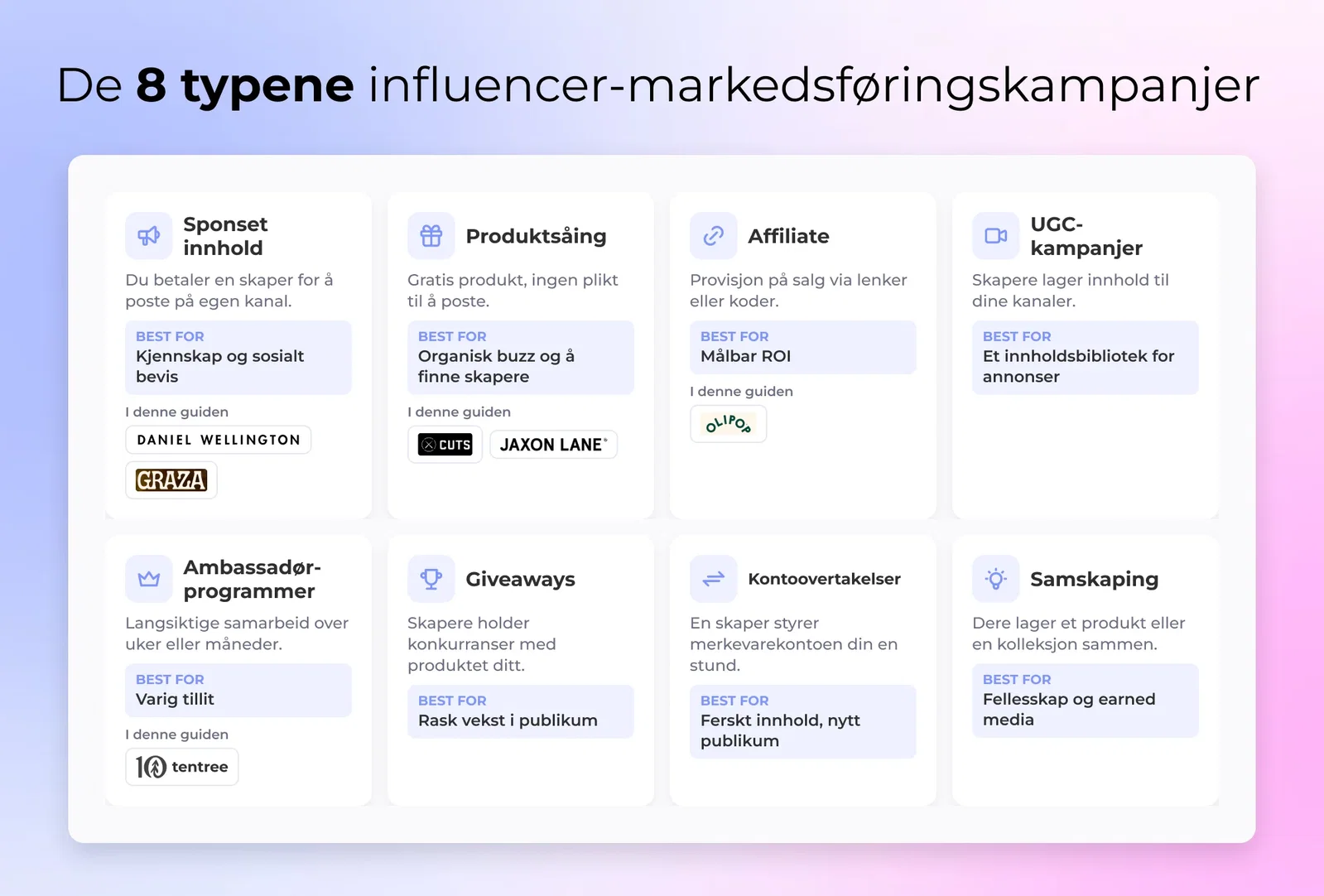Select the Produktsåing heading
The height and width of the screenshot is (896, 1324).
click(536, 236)
